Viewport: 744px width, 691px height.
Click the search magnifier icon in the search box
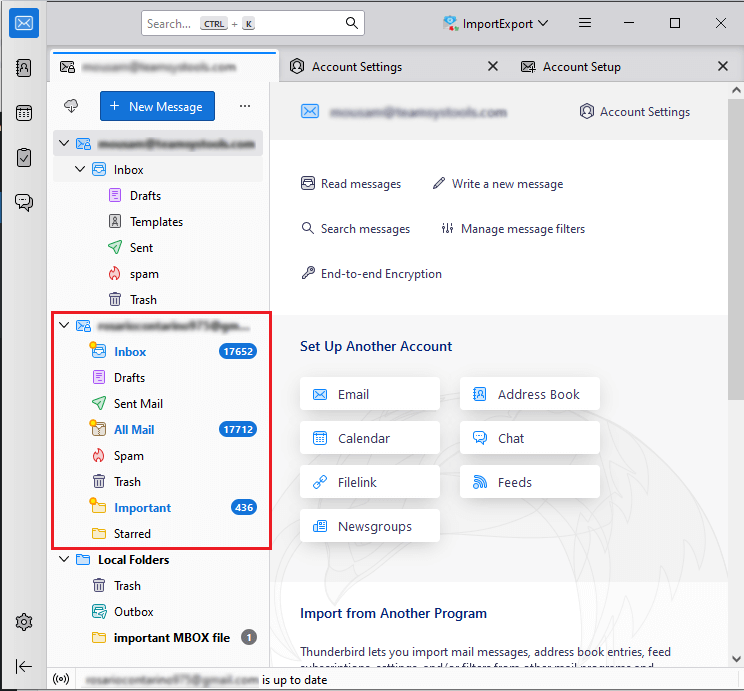pos(352,23)
